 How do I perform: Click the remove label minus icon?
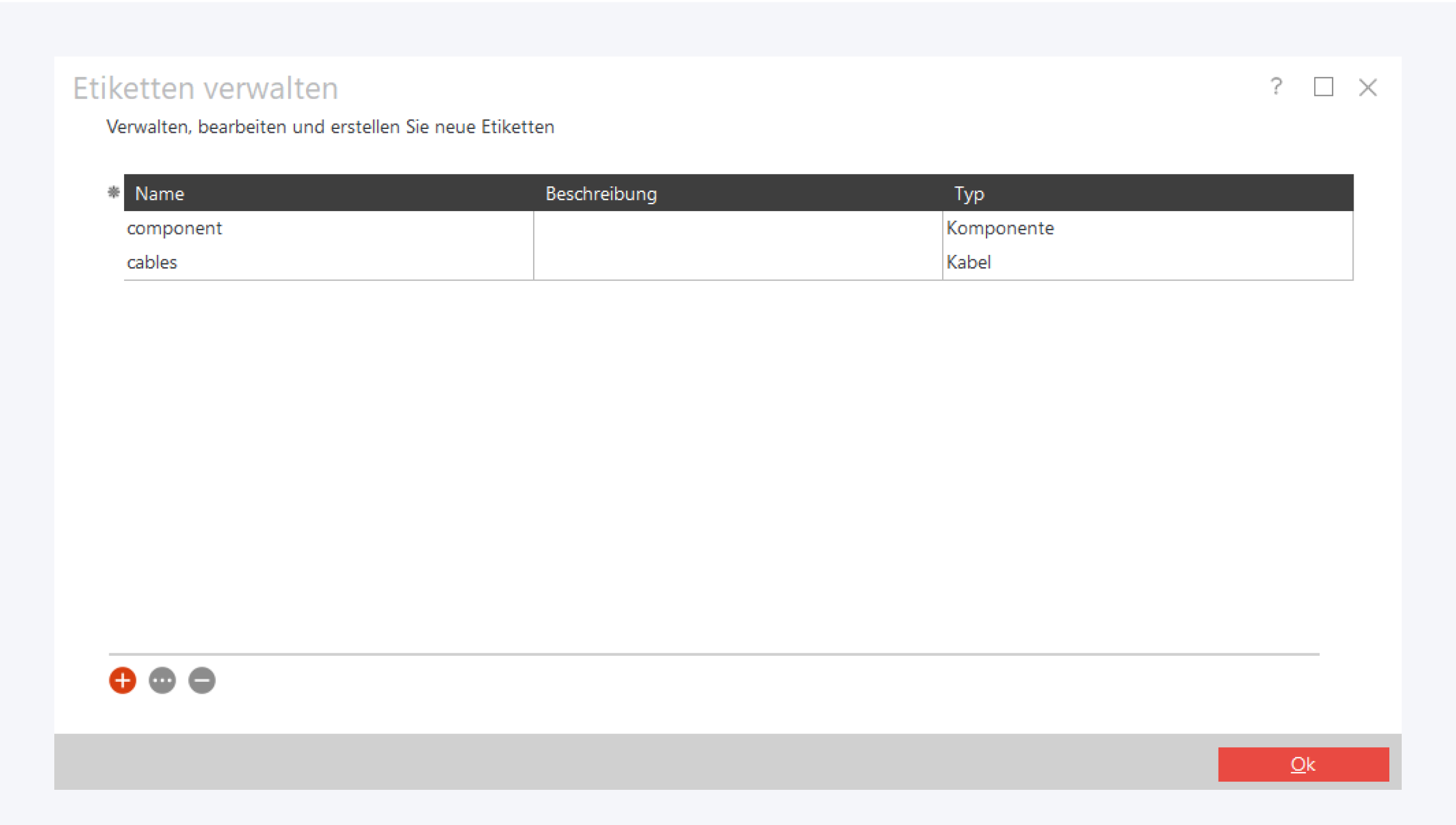(202, 681)
